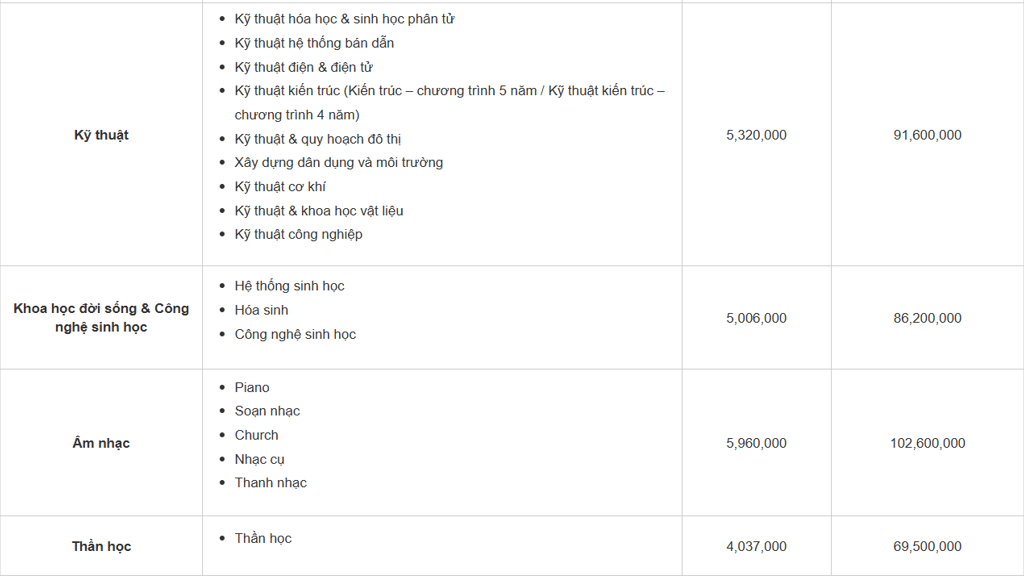Click the Kỹ thuật công nghiệp item
1024x576 pixels.
(x=298, y=234)
